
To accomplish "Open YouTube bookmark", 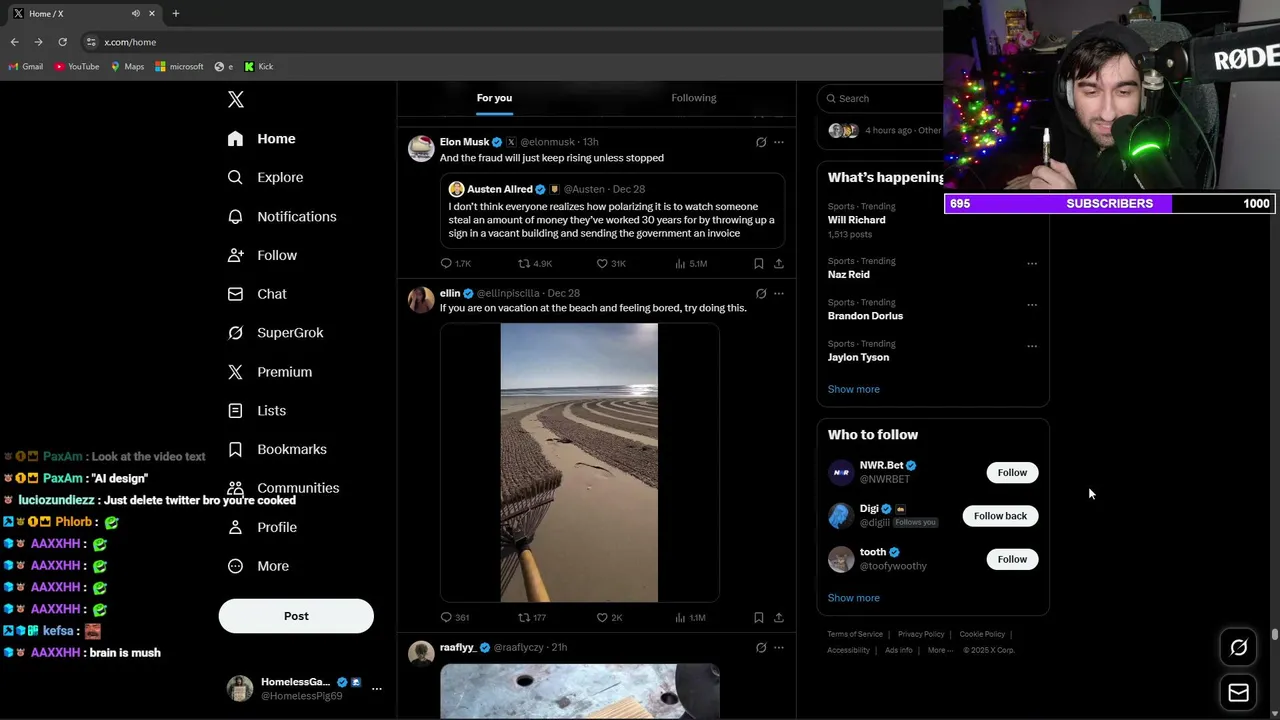I will pyautogui.click(x=77, y=67).
